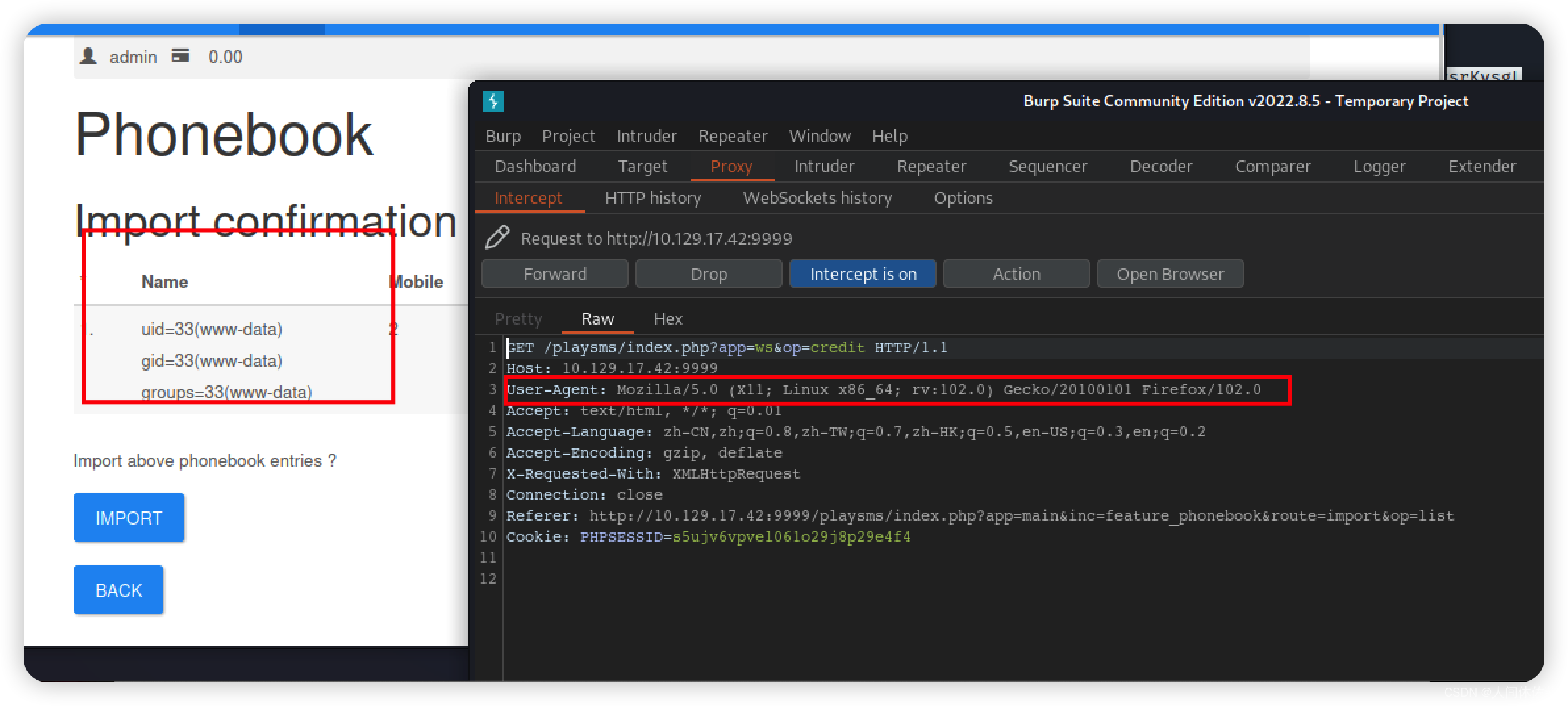Image resolution: width=1568 pixels, height=706 pixels.
Task: Click the Burp Suite logo icon
Action: (x=493, y=101)
